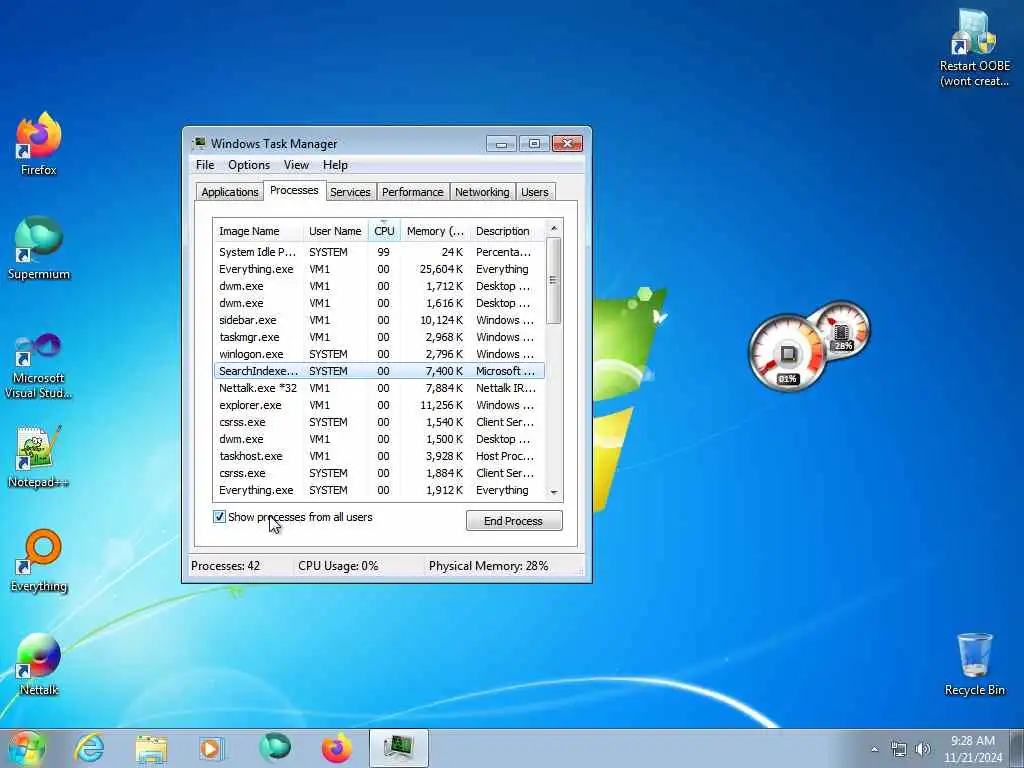Select dwm.exe row using 1,616 K
Image resolution: width=1024 pixels, height=768 pixels.
pyautogui.click(x=379, y=303)
